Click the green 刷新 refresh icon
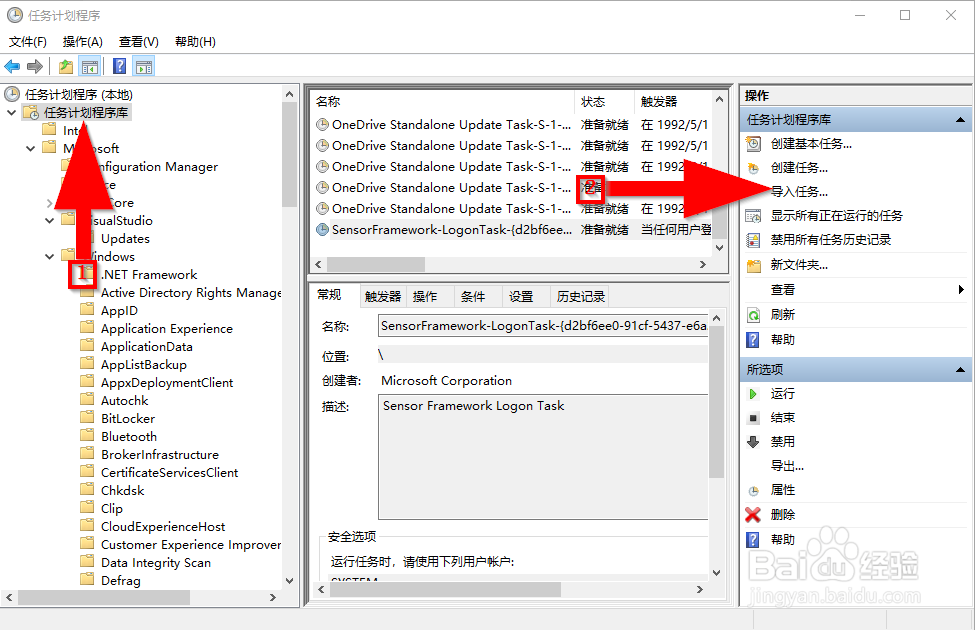 (x=753, y=315)
